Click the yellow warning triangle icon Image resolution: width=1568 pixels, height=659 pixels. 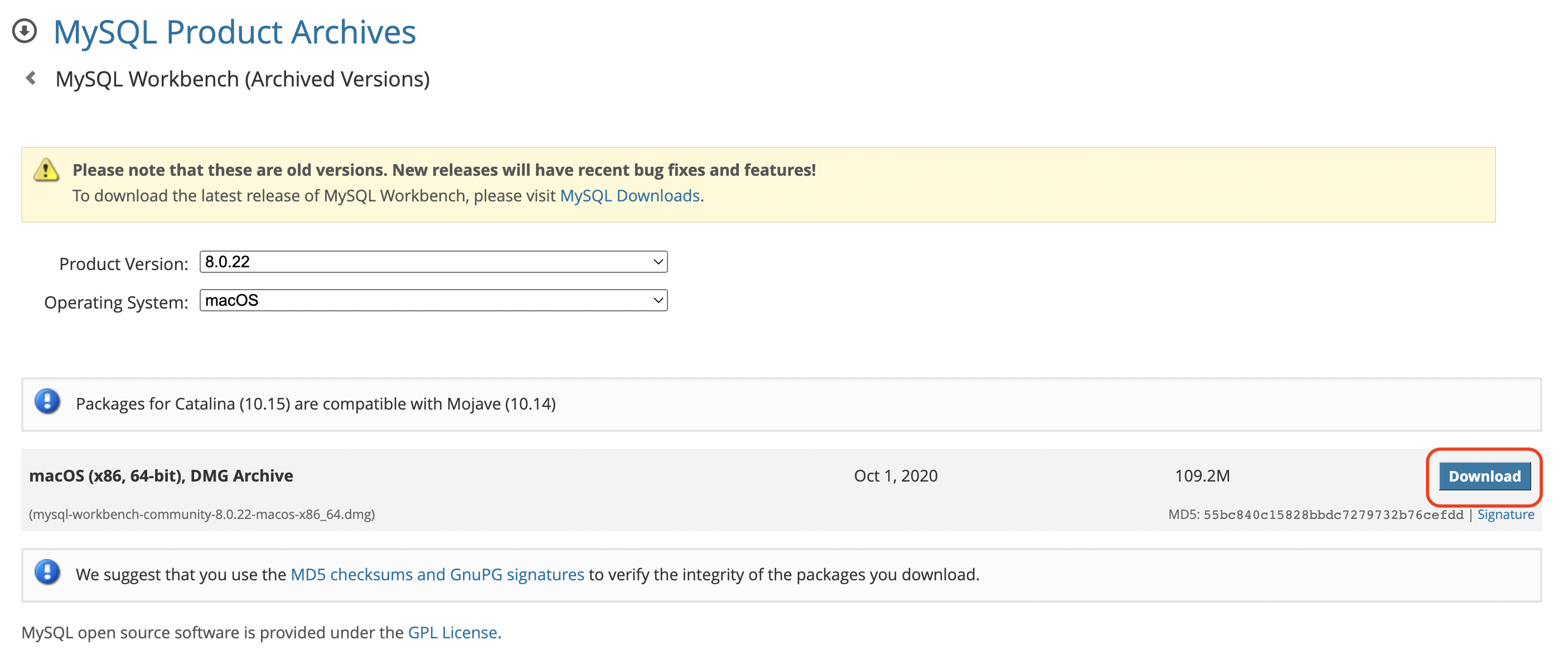46,170
